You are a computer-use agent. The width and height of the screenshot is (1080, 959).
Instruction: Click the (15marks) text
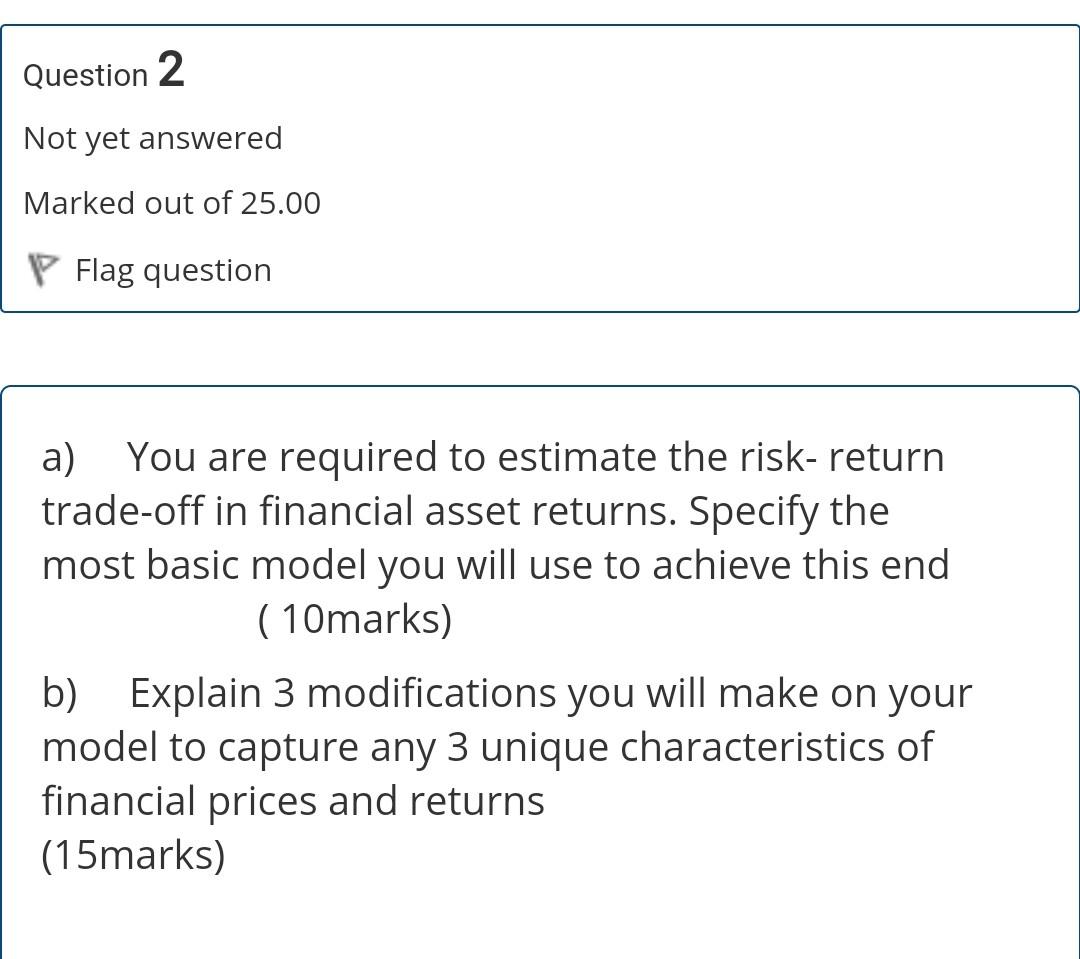point(134,855)
